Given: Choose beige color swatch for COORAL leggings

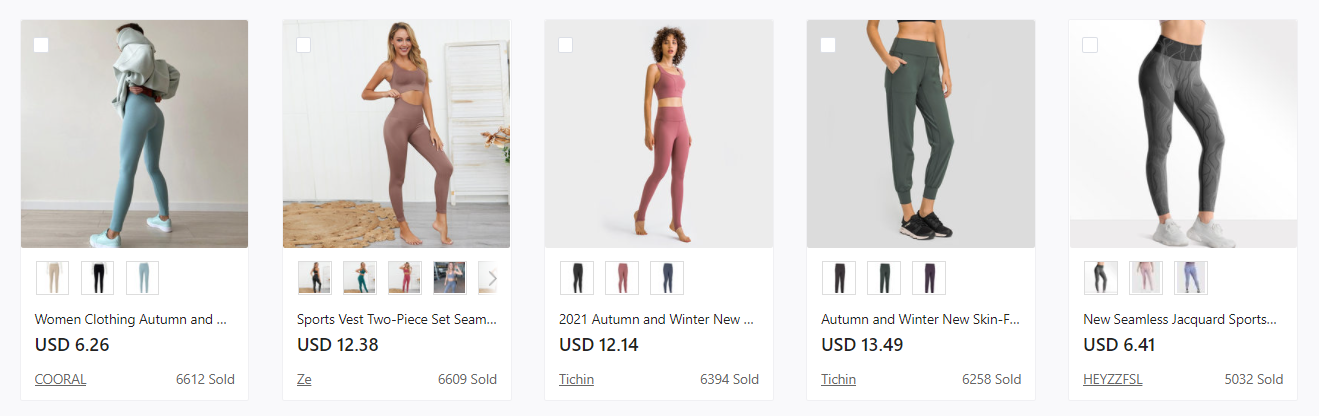Looking at the screenshot, I should click(x=53, y=278).
